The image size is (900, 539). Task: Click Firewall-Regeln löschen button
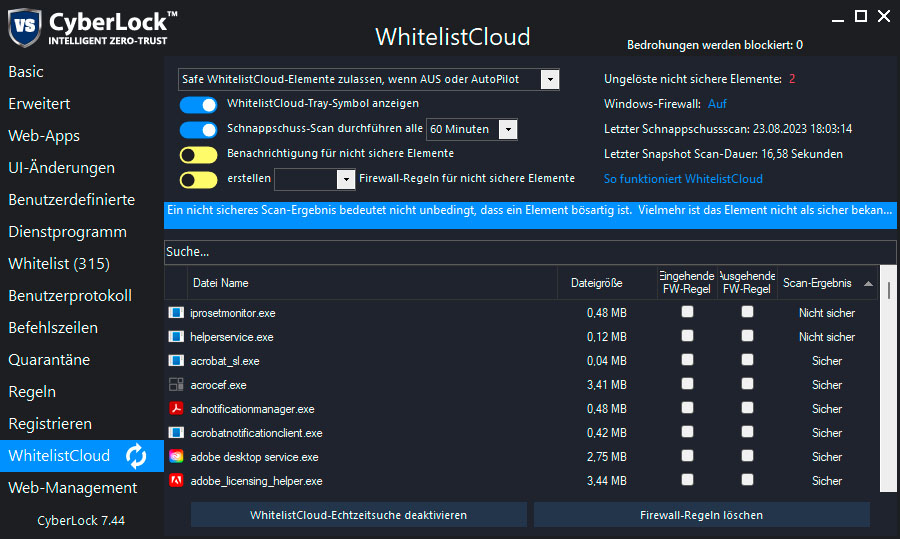(x=701, y=515)
